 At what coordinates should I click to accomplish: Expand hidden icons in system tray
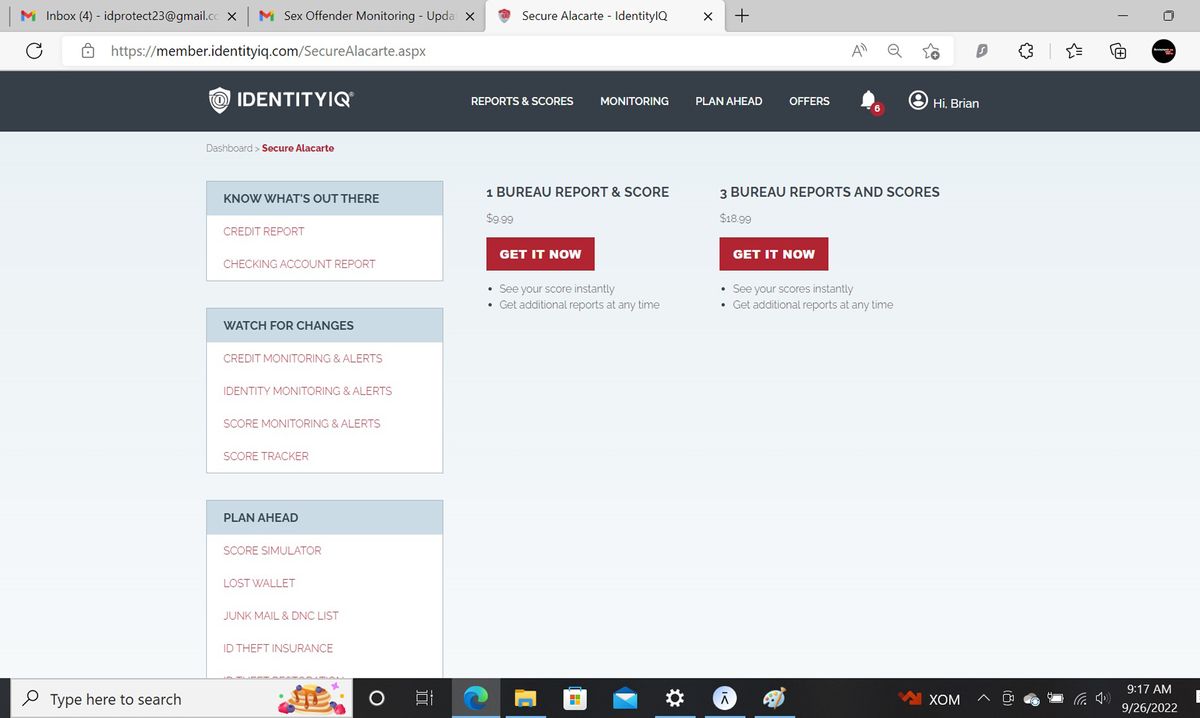(x=983, y=697)
